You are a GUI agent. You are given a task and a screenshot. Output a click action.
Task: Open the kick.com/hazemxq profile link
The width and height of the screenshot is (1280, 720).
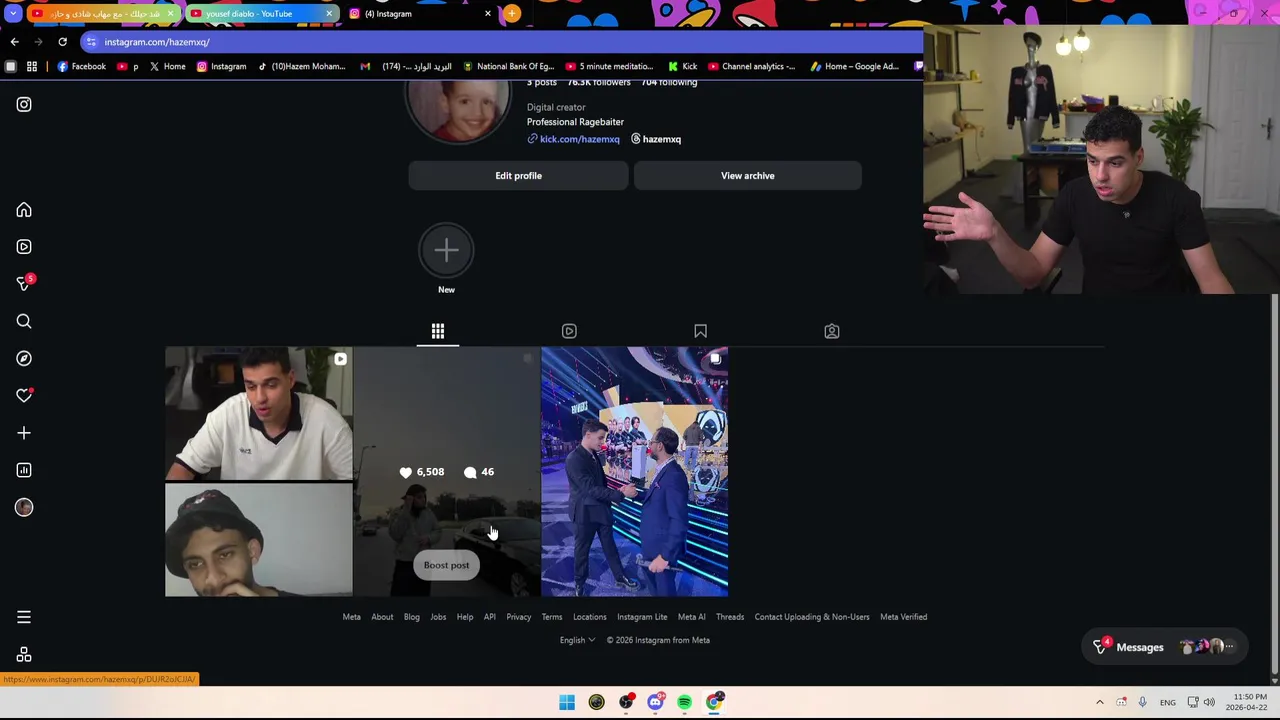(x=573, y=139)
